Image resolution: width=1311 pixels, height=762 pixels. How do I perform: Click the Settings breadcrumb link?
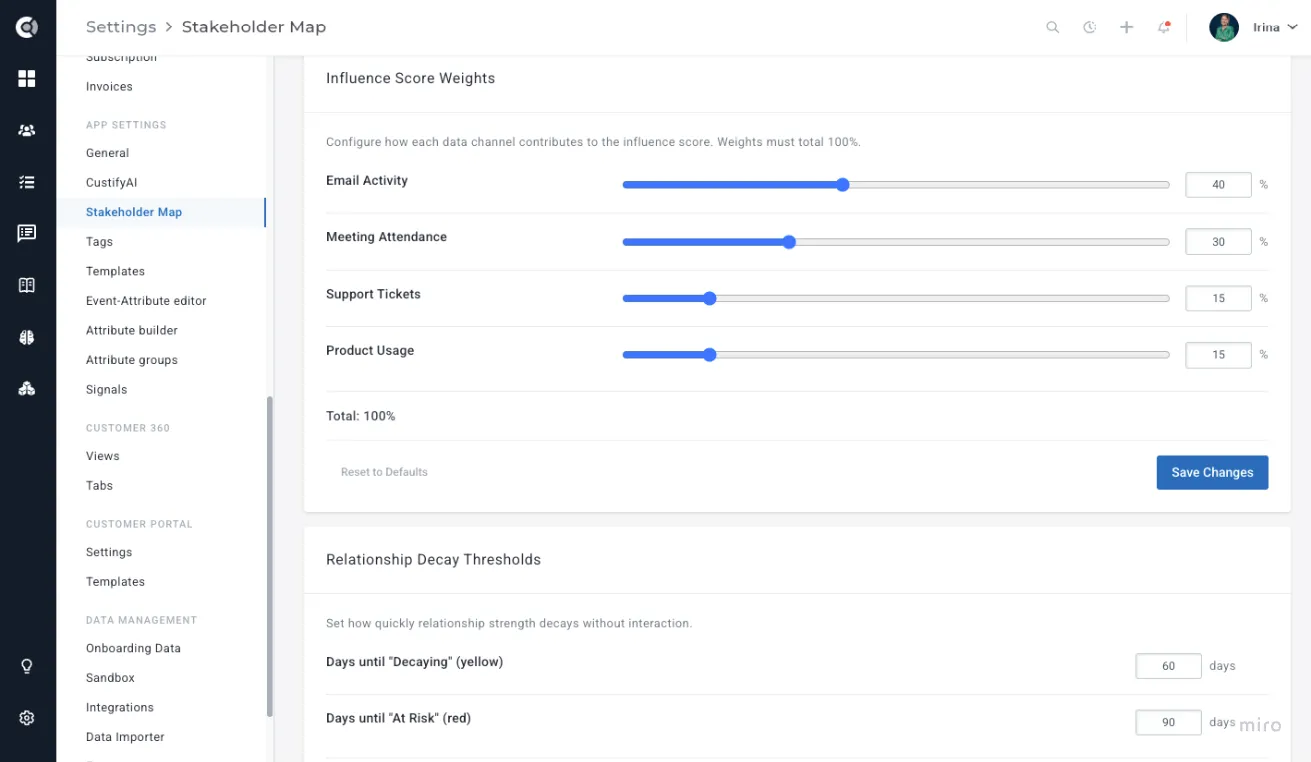click(x=121, y=27)
